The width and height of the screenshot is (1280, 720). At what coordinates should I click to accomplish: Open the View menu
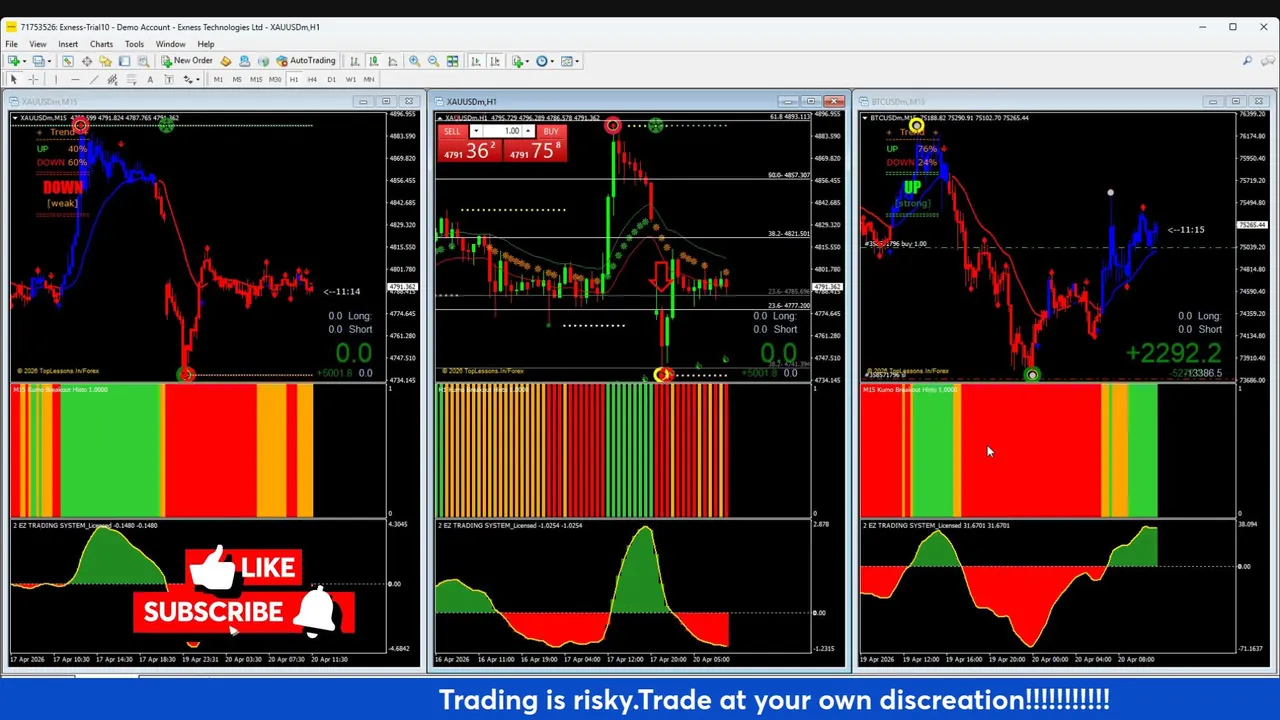pos(38,44)
